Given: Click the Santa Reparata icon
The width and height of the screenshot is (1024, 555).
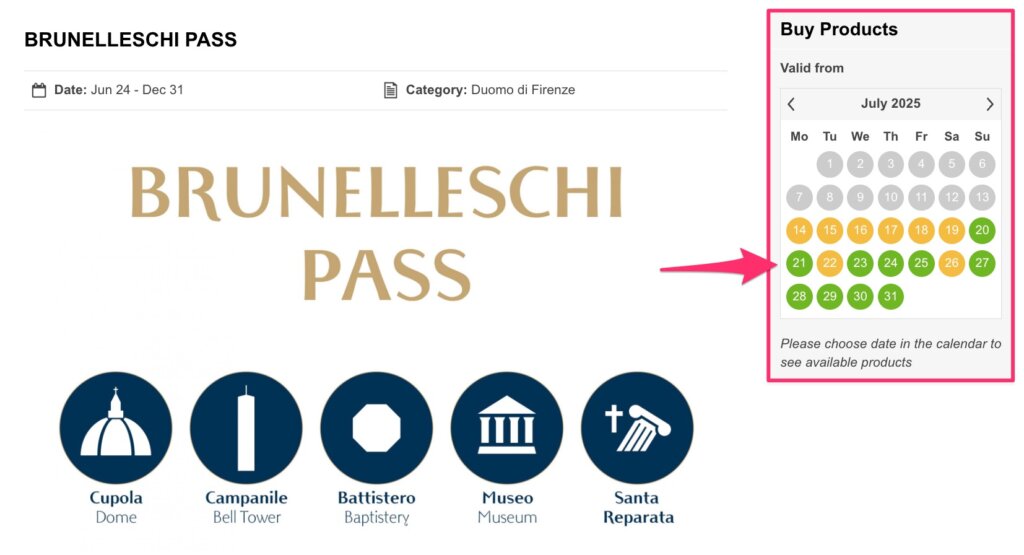Looking at the screenshot, I should pos(637,428).
